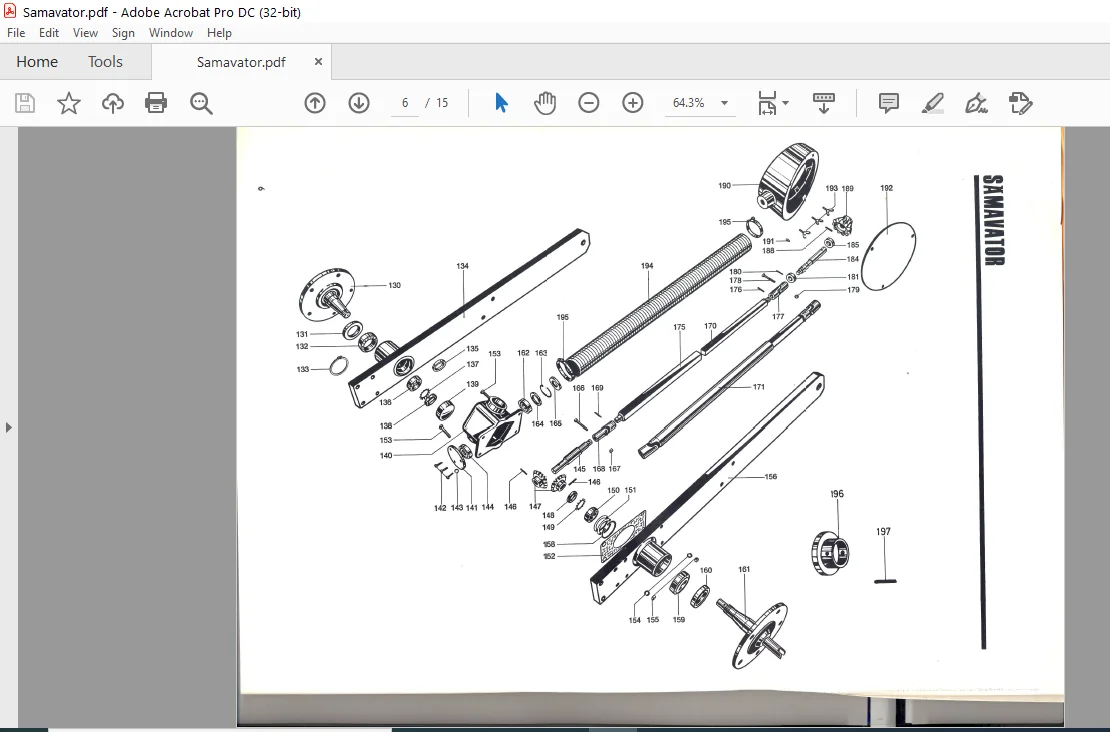This screenshot has width=1110, height=732.
Task: Open fit page options arrow
Action: pyautogui.click(x=786, y=103)
